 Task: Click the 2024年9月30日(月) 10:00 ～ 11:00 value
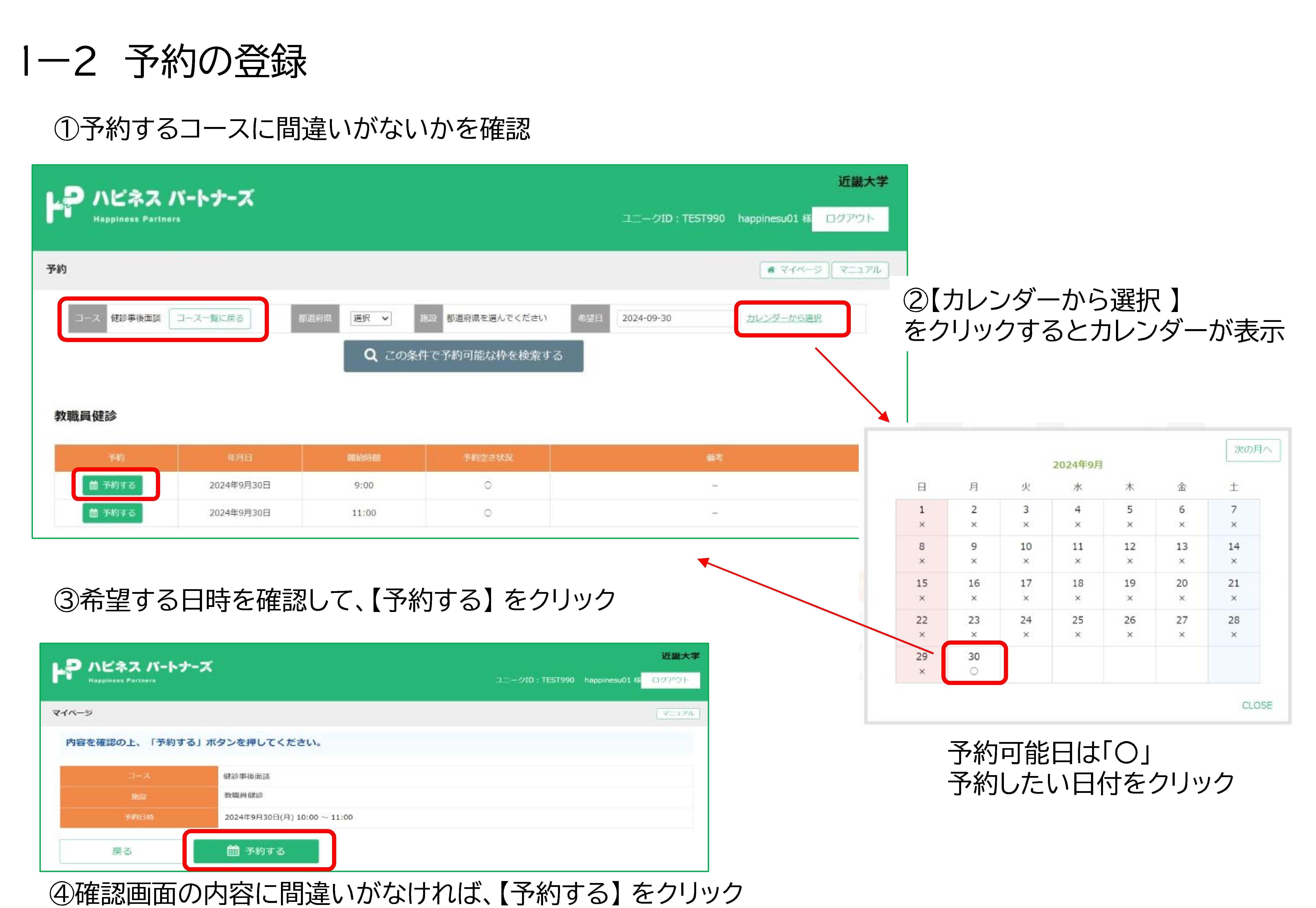point(288,817)
